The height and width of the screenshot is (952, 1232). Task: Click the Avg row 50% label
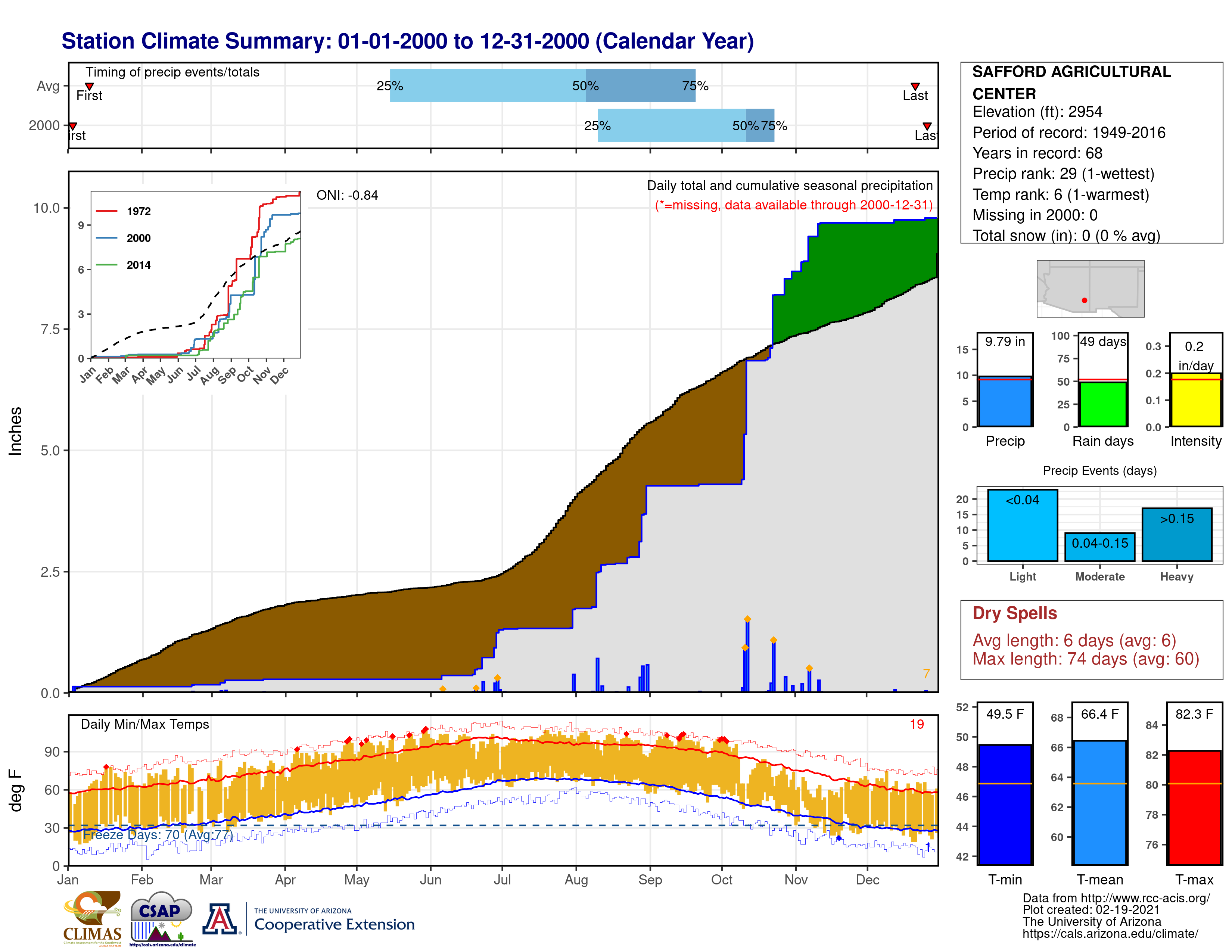tap(585, 86)
